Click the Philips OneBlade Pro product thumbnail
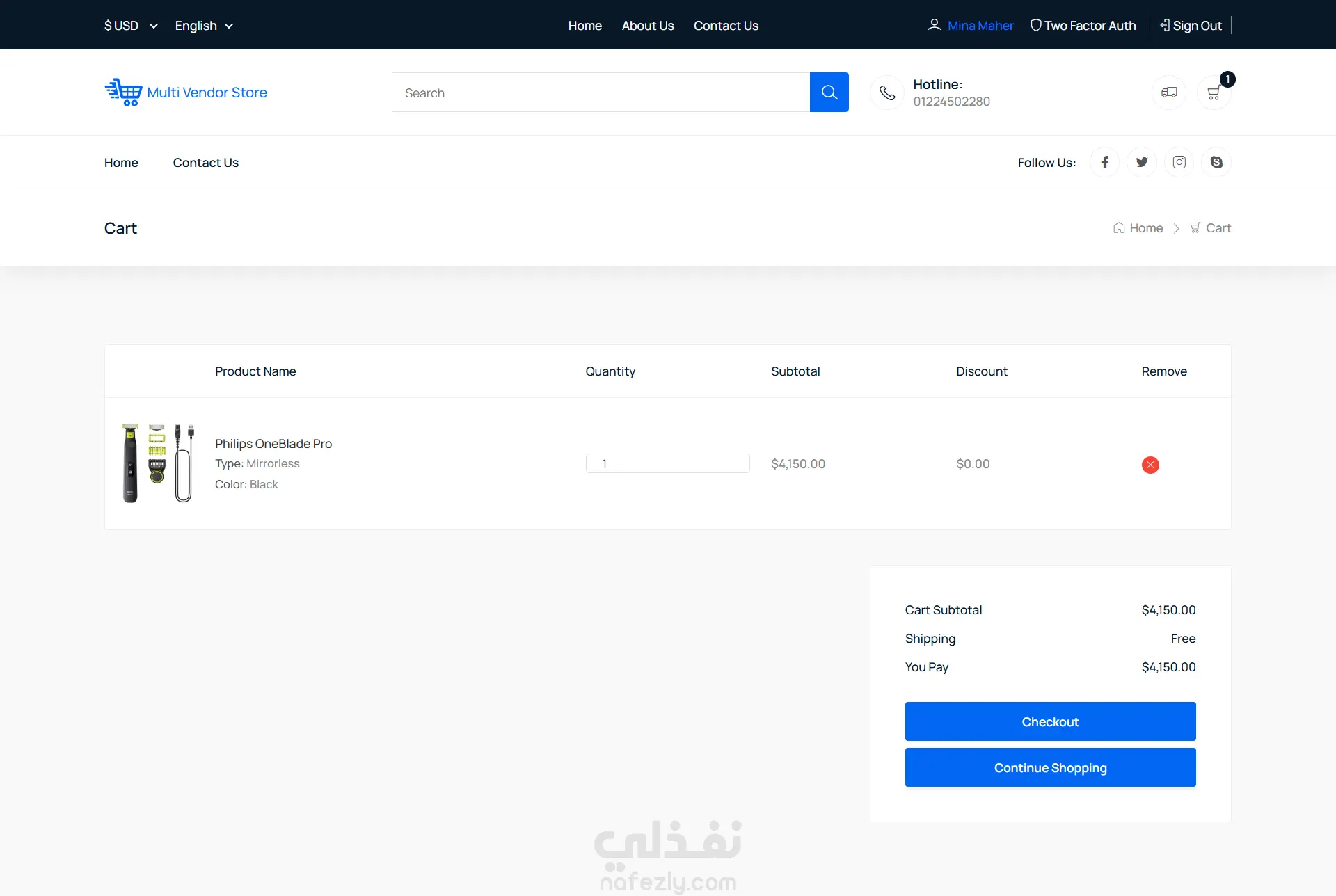 click(158, 463)
